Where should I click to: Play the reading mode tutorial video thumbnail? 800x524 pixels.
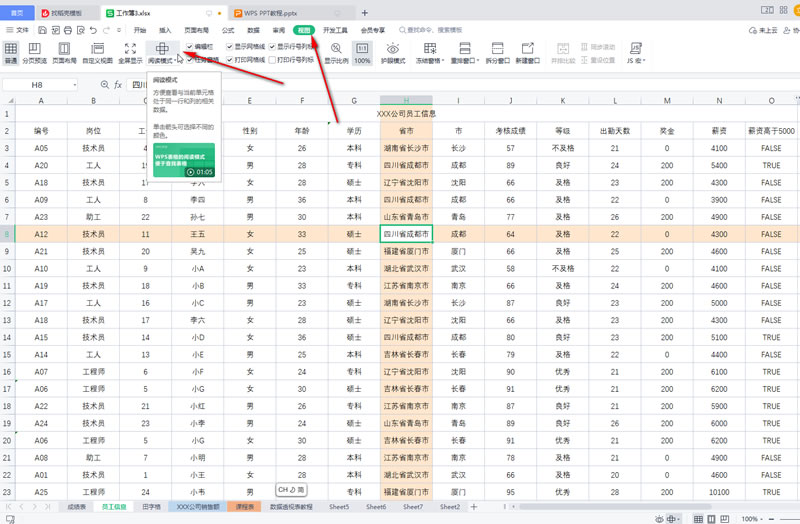[x=182, y=162]
